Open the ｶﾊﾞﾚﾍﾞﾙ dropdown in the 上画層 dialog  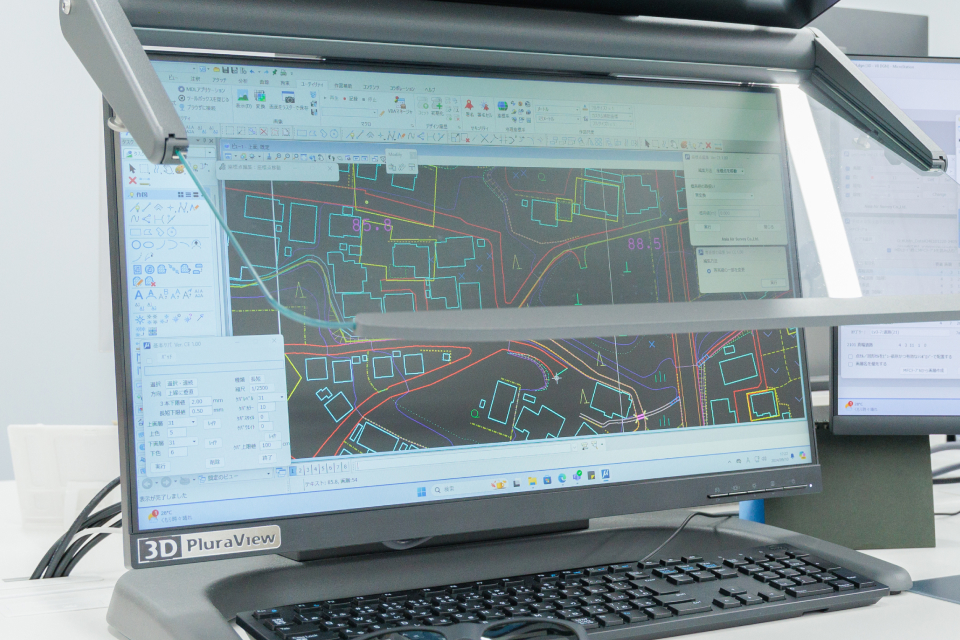(271, 397)
